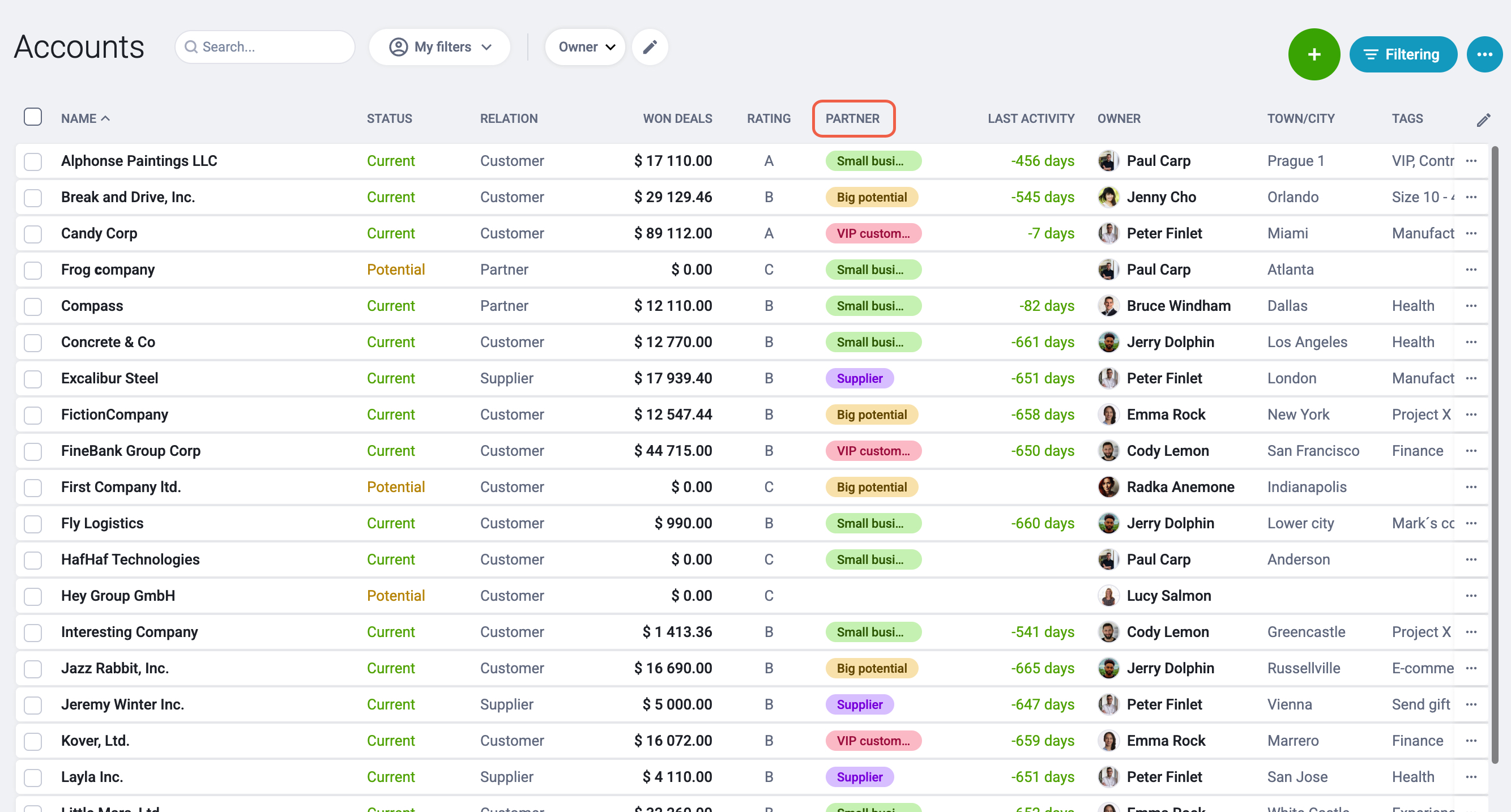Click the green plus add account button
The image size is (1511, 812).
point(1313,54)
